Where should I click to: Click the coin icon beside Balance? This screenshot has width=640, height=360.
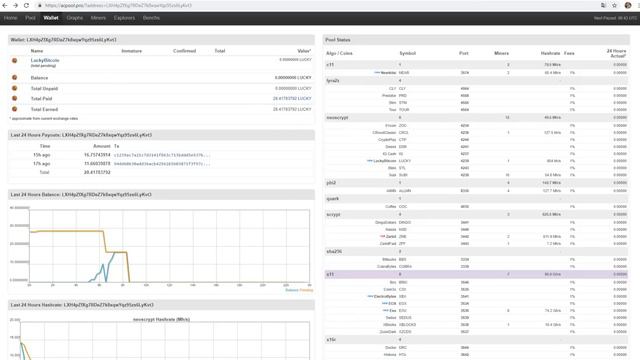click(x=14, y=78)
